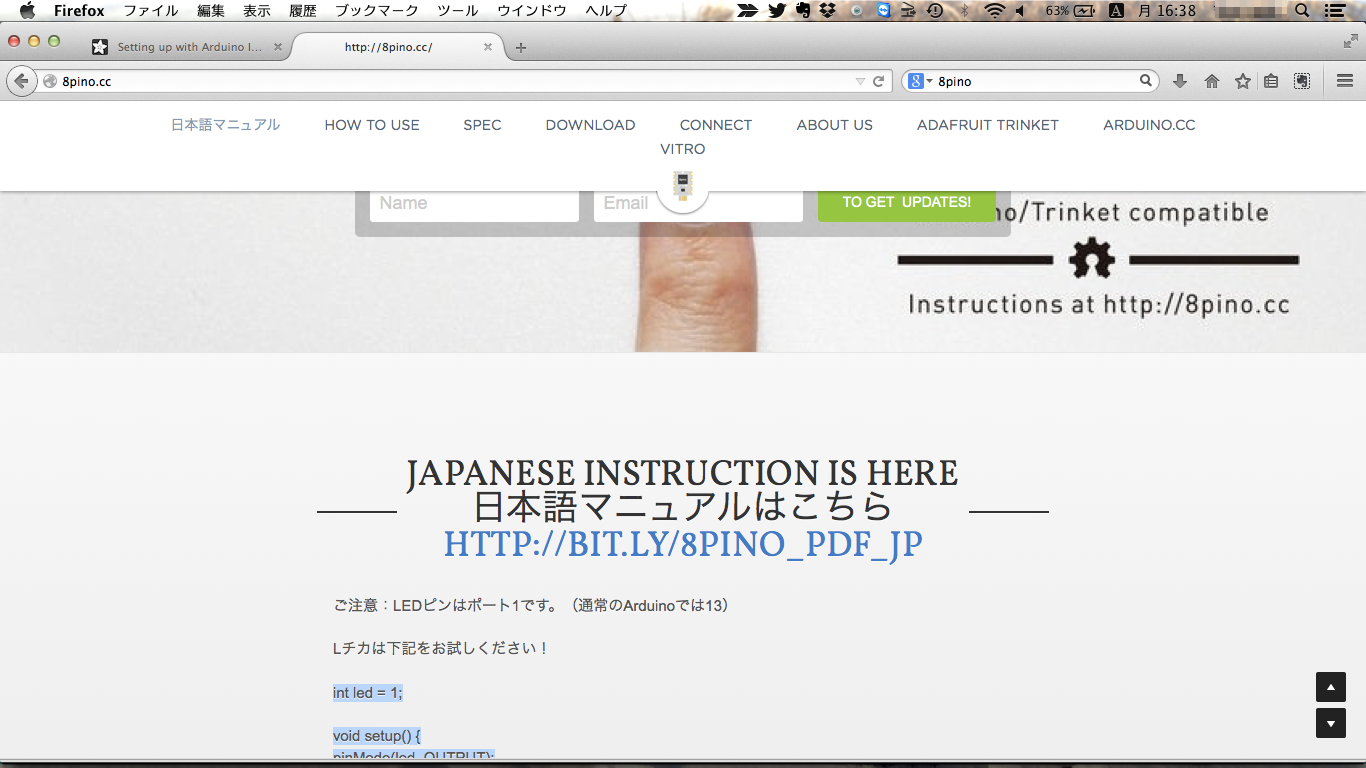Screen dimensions: 1366x768
Task: Open the CONNECT navigation link
Action: (x=716, y=125)
